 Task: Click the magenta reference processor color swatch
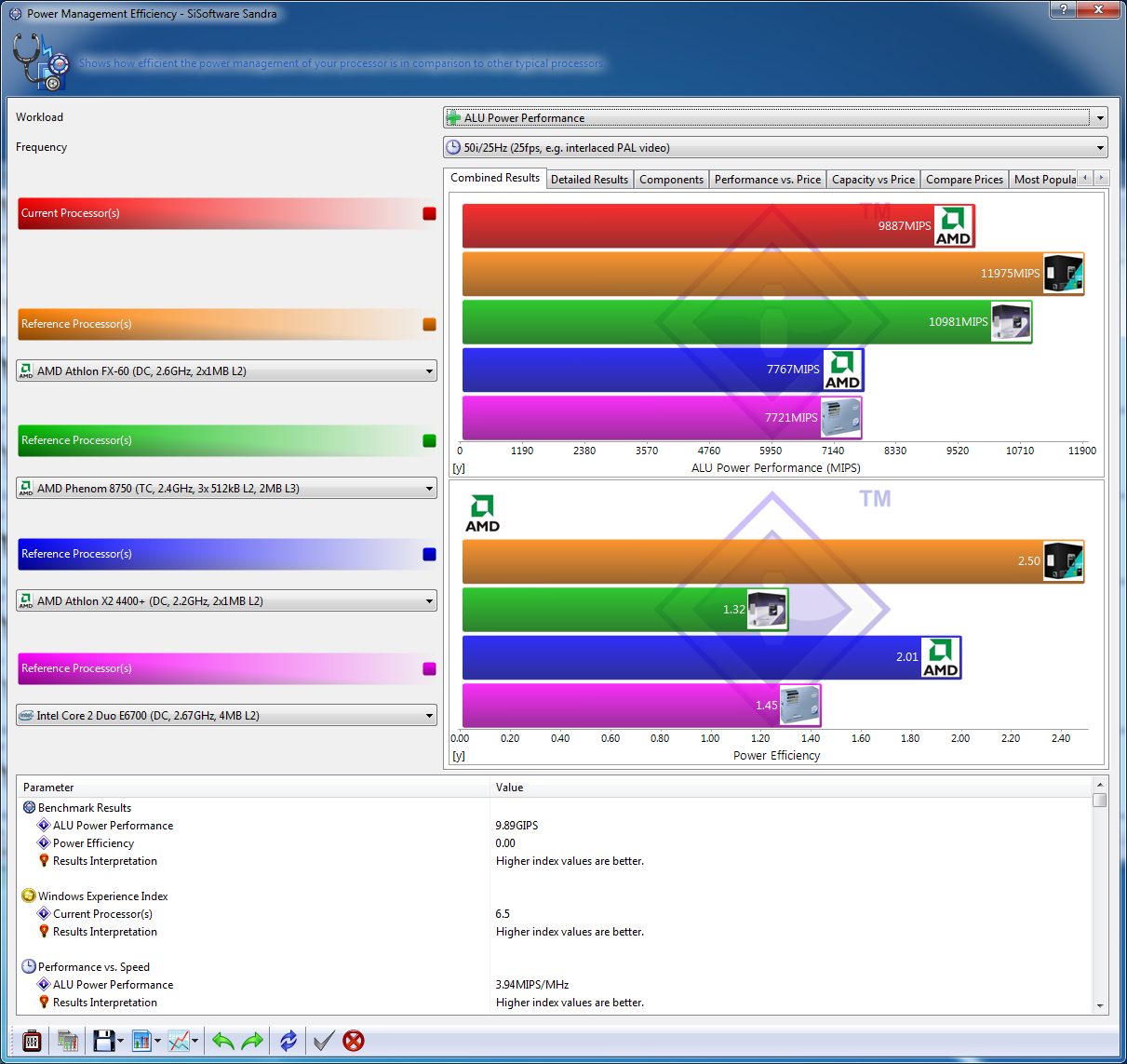[429, 668]
